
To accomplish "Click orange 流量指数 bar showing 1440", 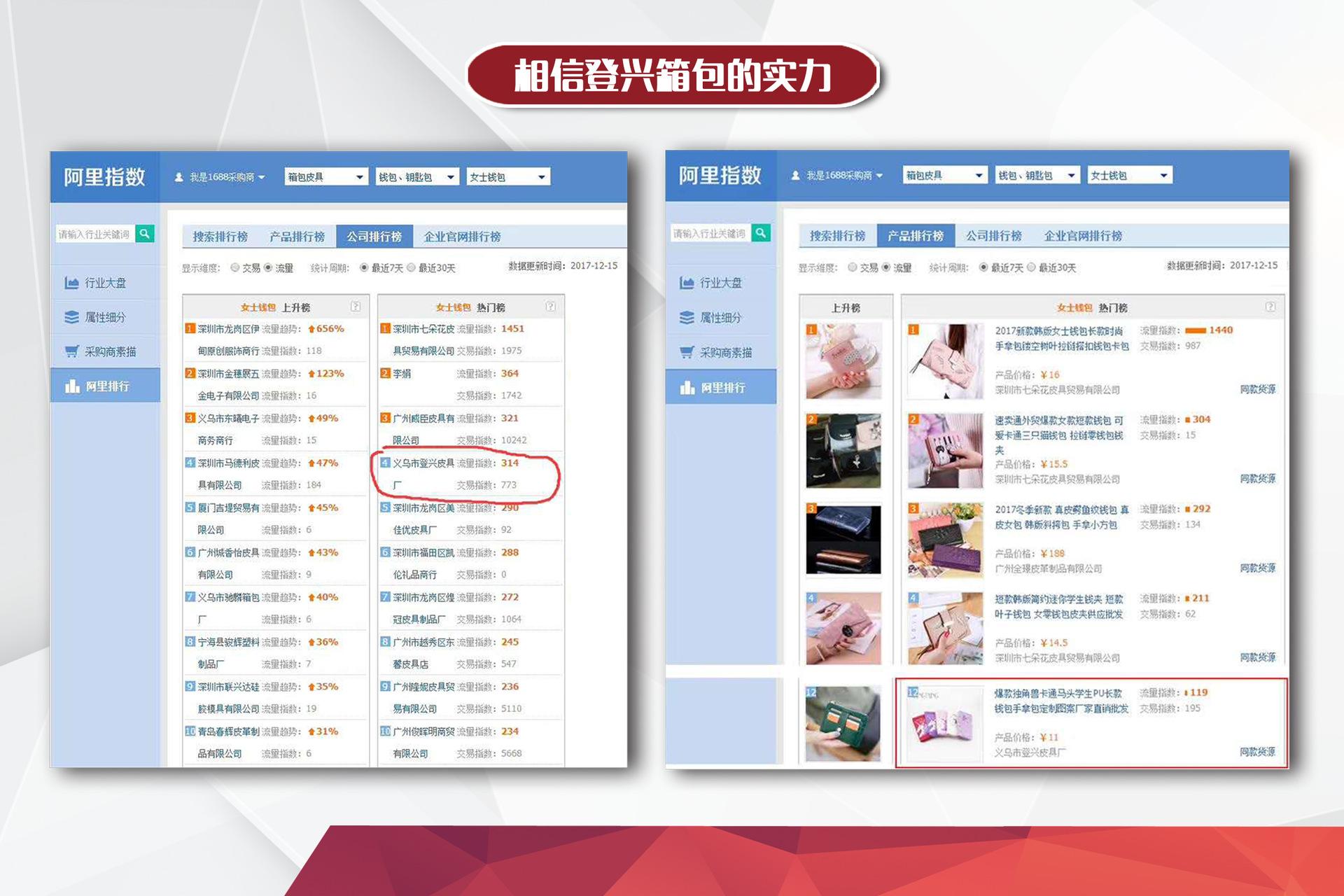I will pyautogui.click(x=1196, y=330).
